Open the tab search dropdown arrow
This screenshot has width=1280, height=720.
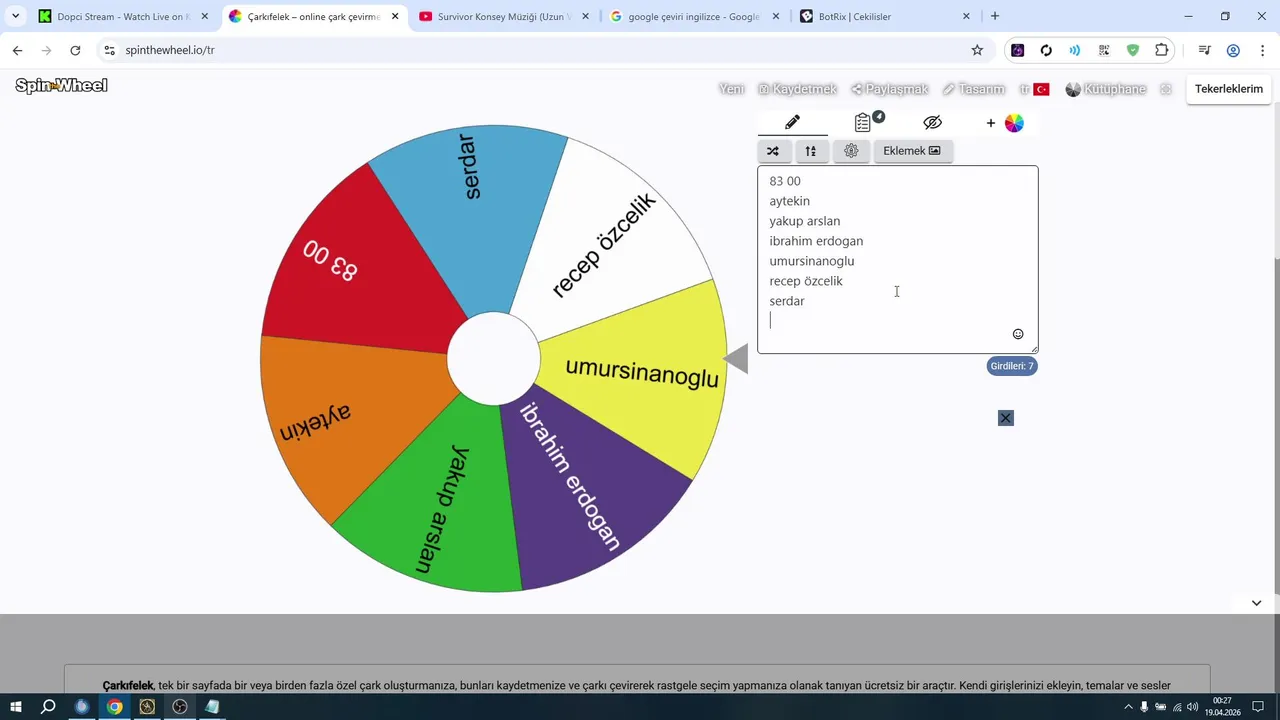pos(15,17)
